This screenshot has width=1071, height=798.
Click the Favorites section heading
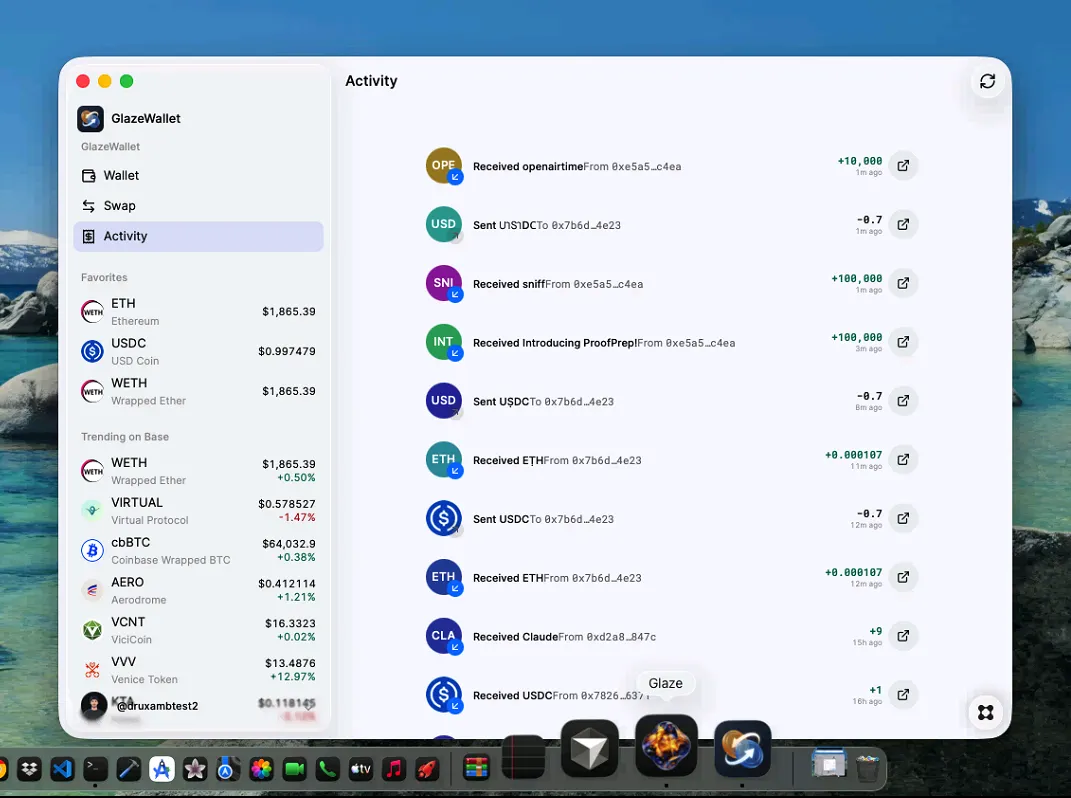coord(104,277)
